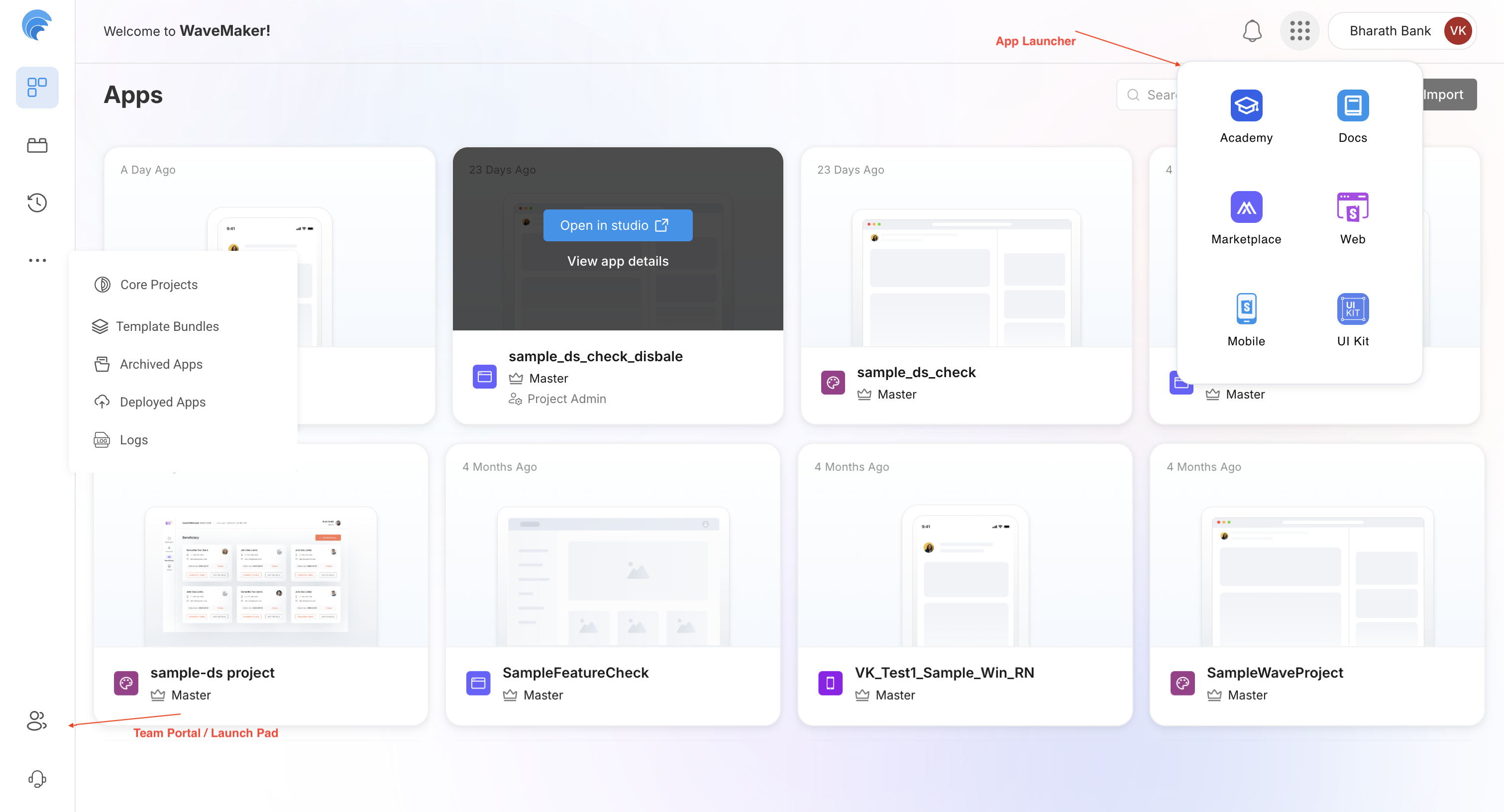Select the Apps grid icon in sidebar
The height and width of the screenshot is (812, 1504).
[x=37, y=88]
